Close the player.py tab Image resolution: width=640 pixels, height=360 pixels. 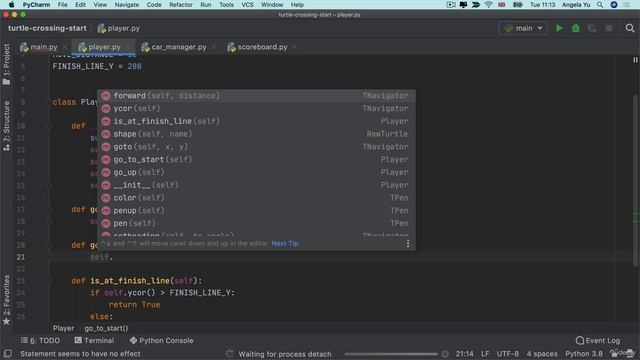pos(127,47)
